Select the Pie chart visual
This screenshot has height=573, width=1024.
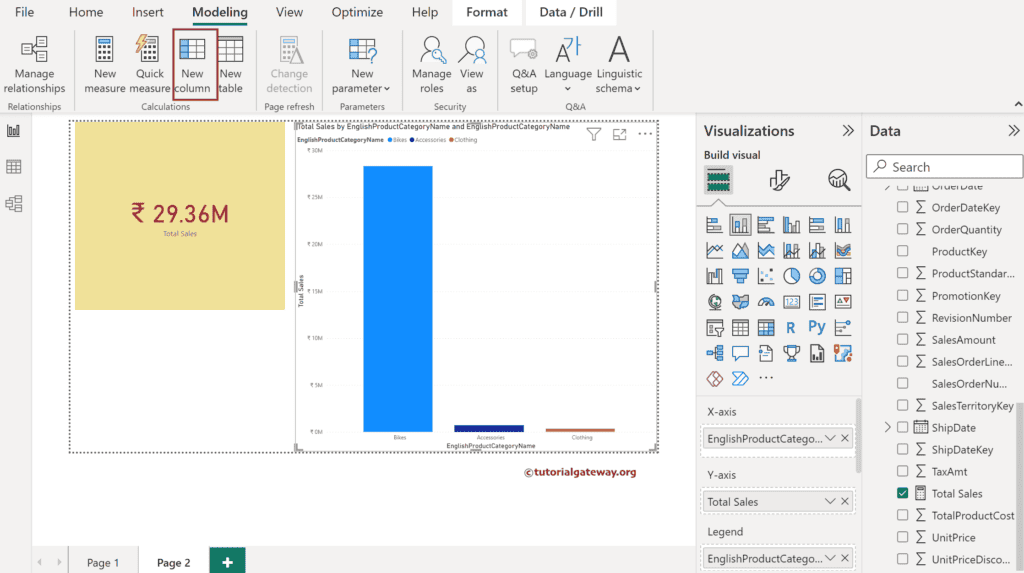[792, 276]
